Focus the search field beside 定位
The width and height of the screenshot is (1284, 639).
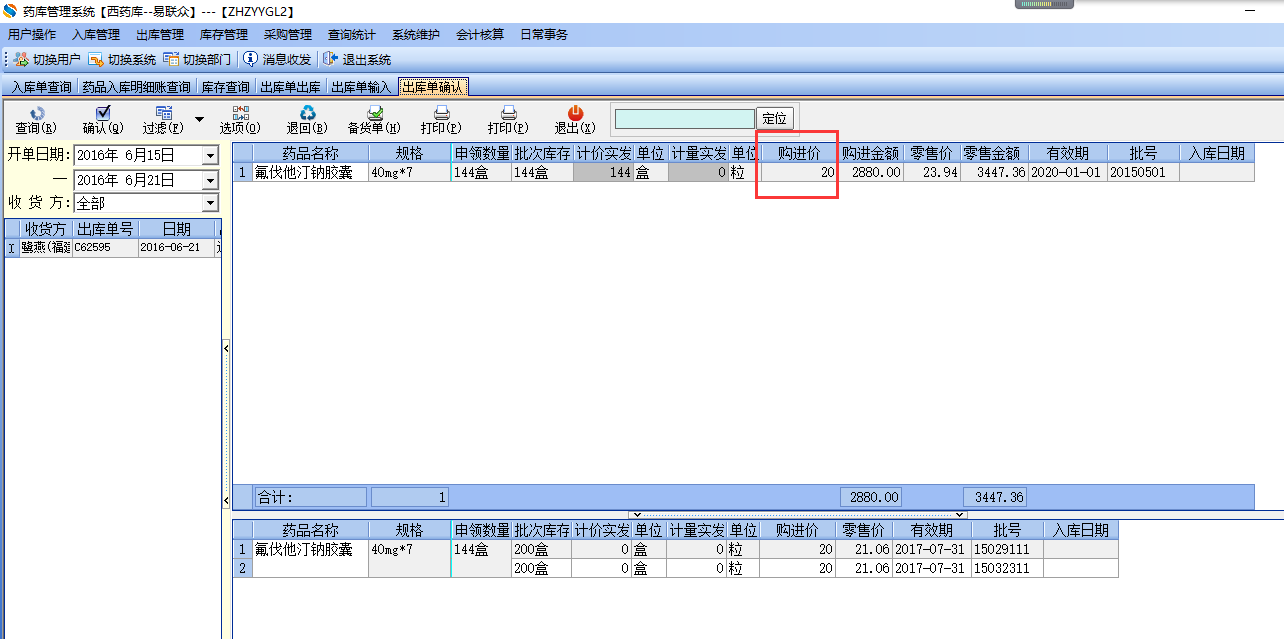click(x=685, y=119)
